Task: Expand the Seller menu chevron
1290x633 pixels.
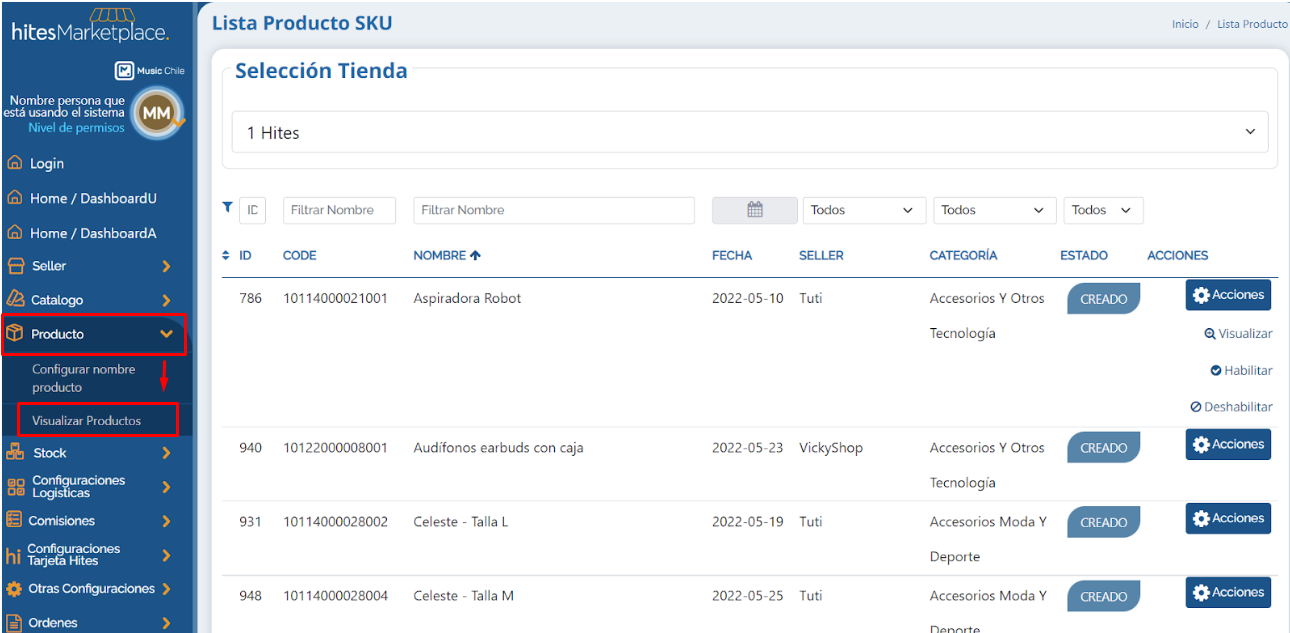Action: [x=166, y=266]
